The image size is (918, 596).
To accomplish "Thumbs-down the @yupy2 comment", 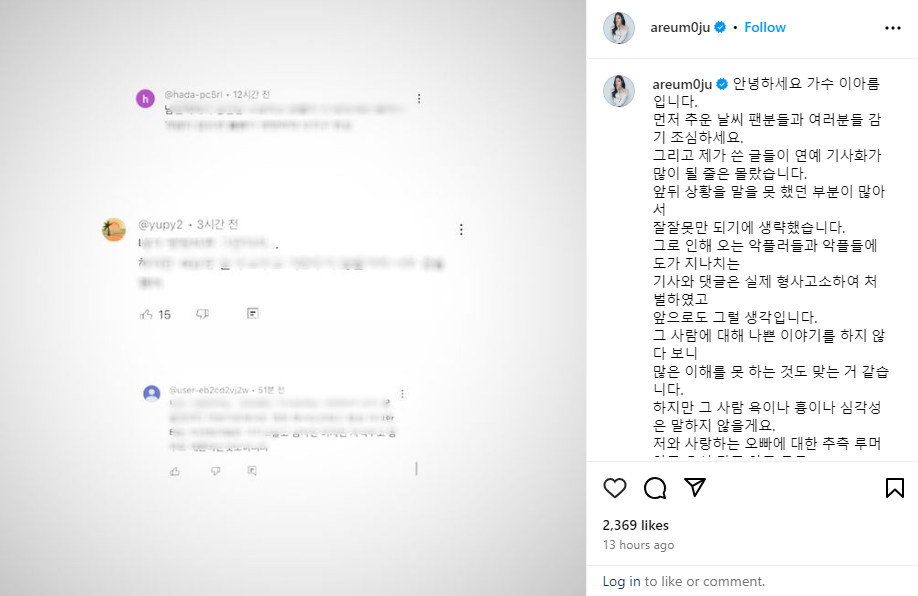I will (203, 314).
